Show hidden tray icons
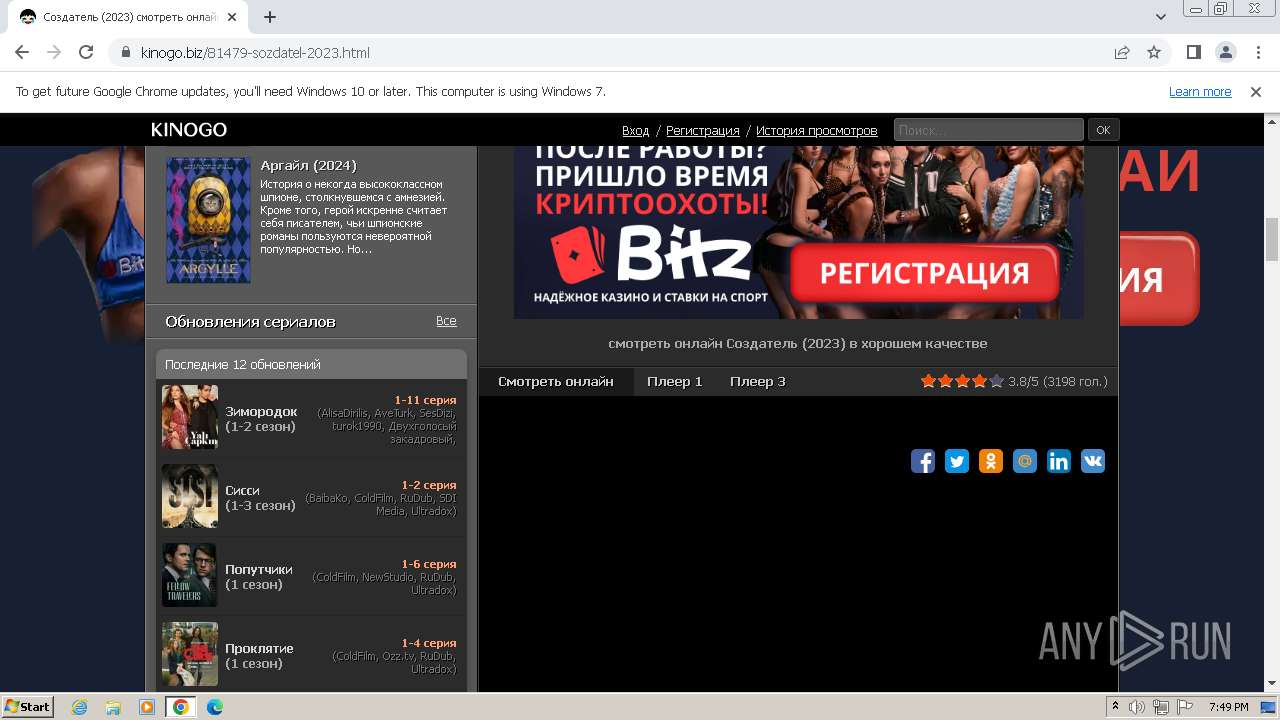Screen dimensions: 1280x720 click(x=1116, y=707)
